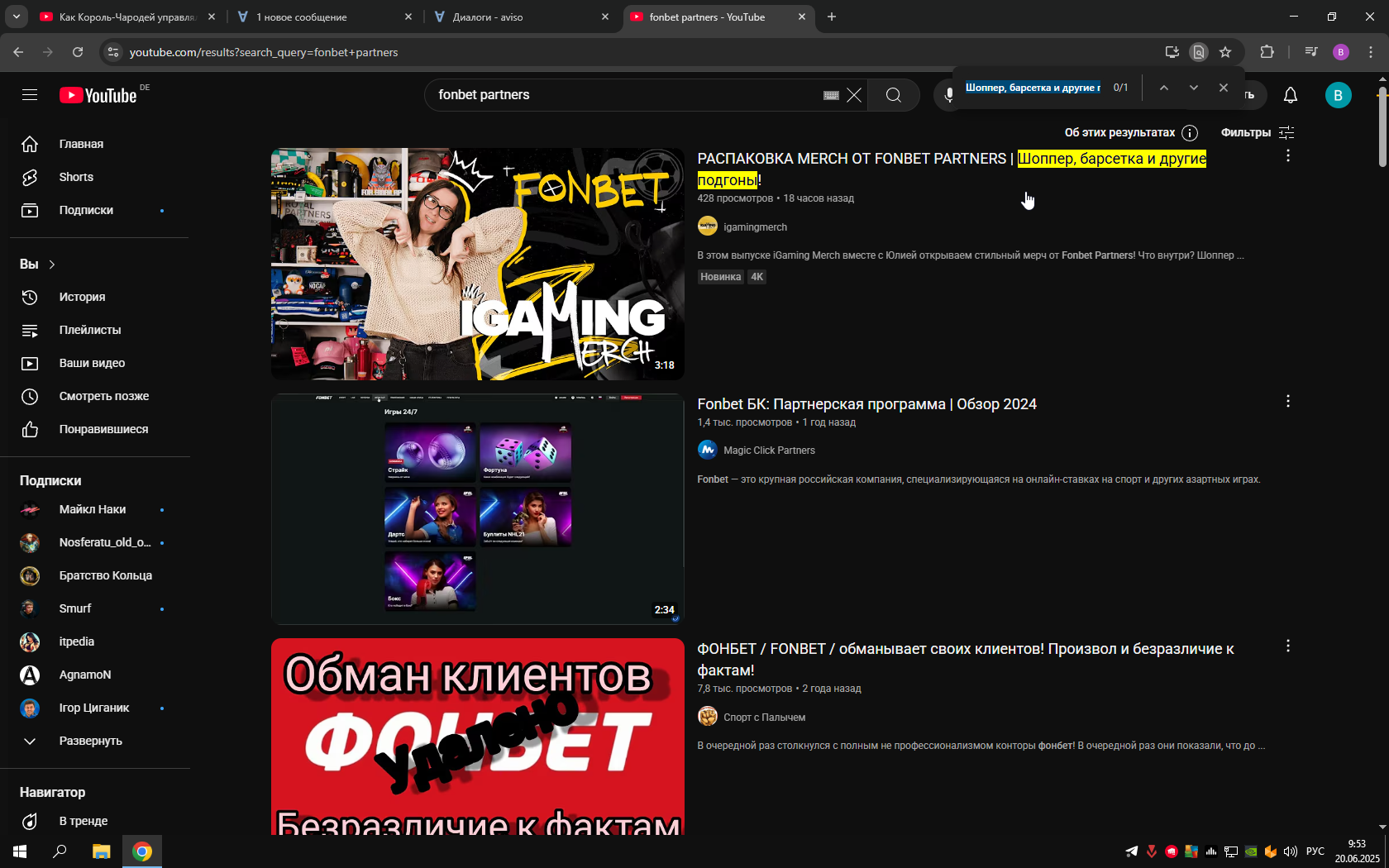Open Братство Кольца subscription channel
The height and width of the screenshot is (868, 1389).
click(99, 575)
